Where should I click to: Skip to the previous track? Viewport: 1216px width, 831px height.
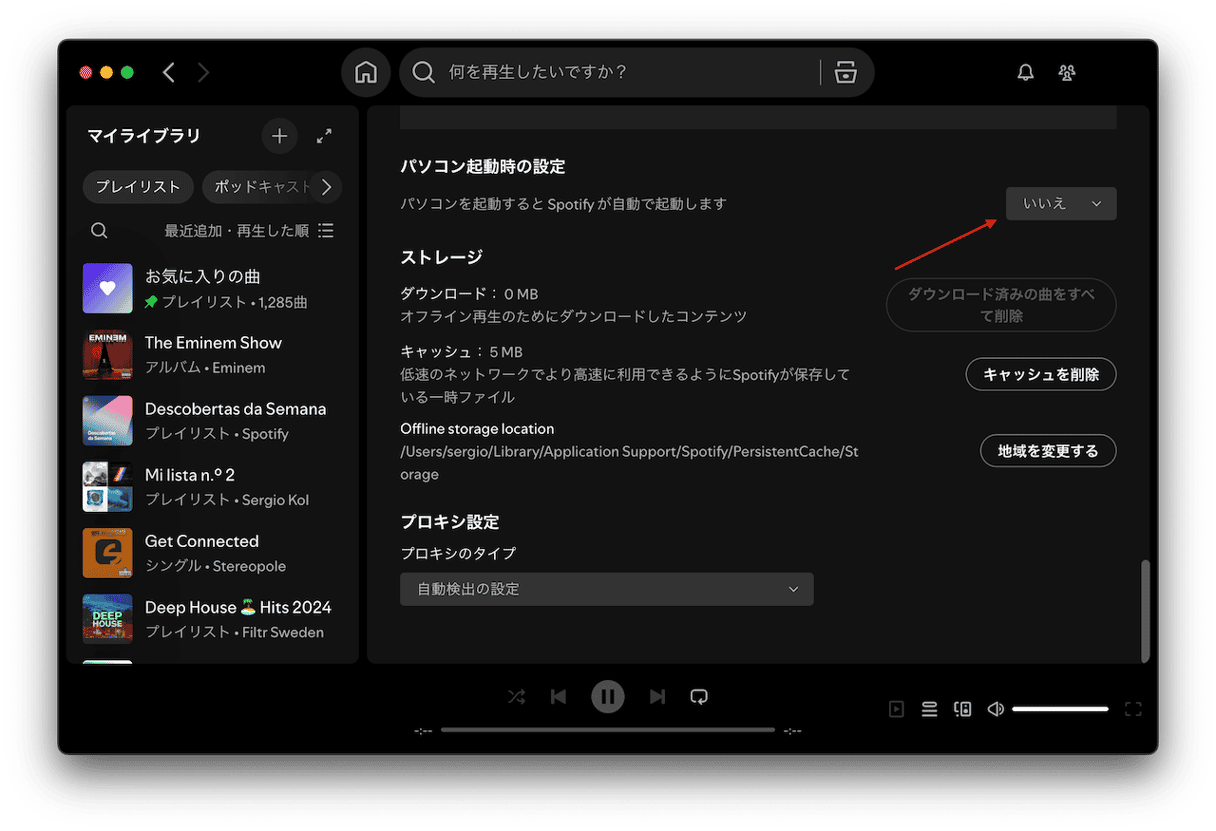pos(559,697)
